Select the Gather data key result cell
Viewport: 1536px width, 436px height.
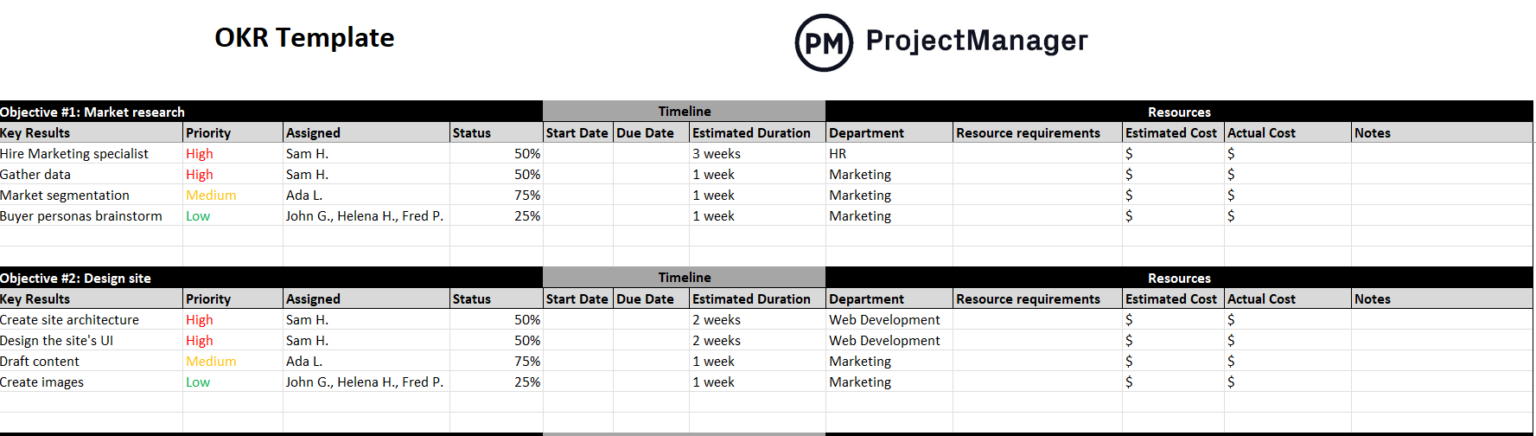coord(36,175)
